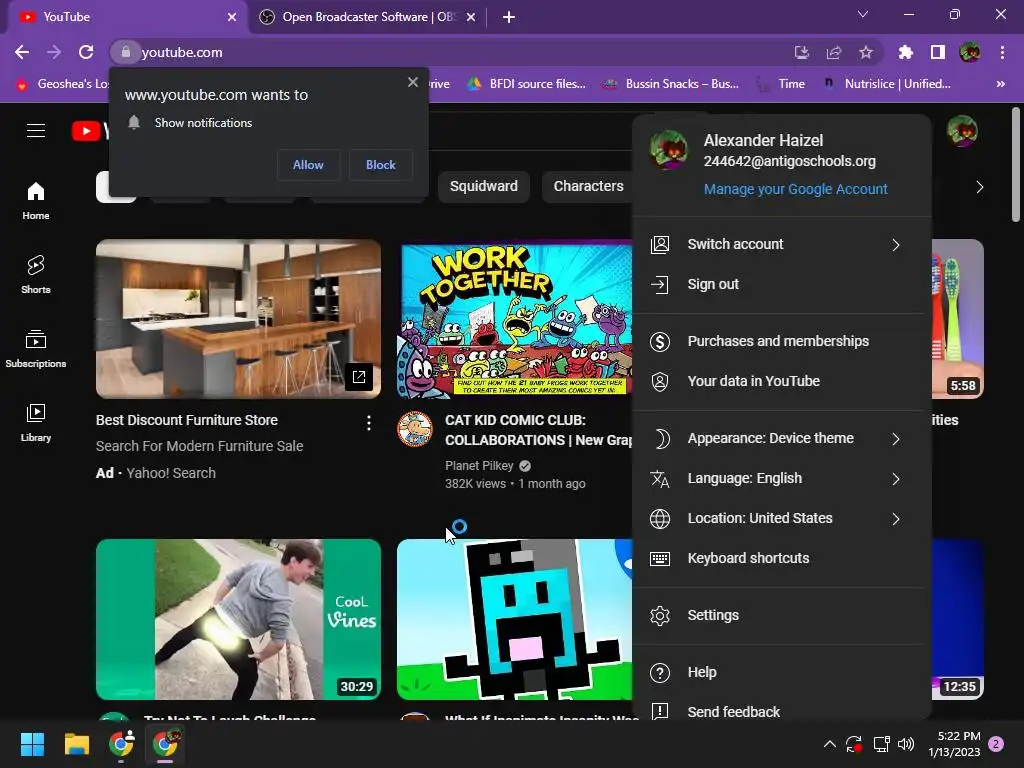Click the share page icon in address bar

tap(833, 52)
